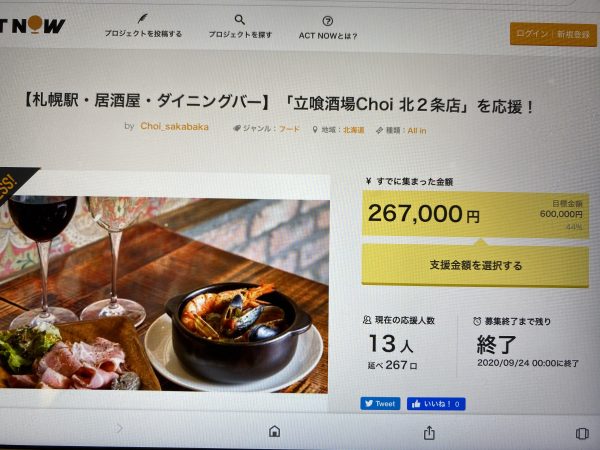The width and height of the screenshot is (600, 450).
Task: Click the 支援金額を選択する button
Action: point(475,265)
